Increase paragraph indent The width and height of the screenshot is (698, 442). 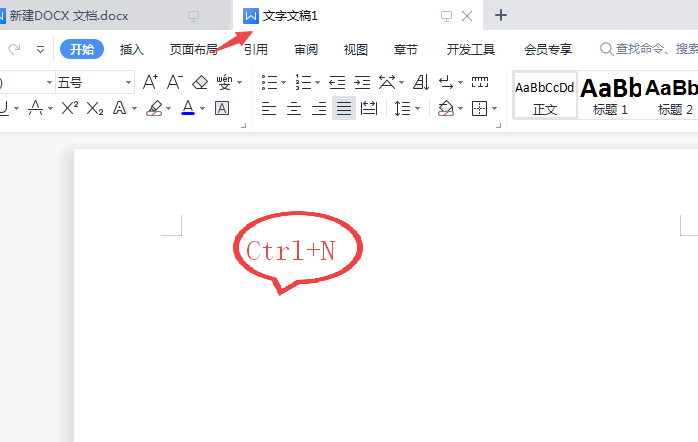click(x=362, y=82)
